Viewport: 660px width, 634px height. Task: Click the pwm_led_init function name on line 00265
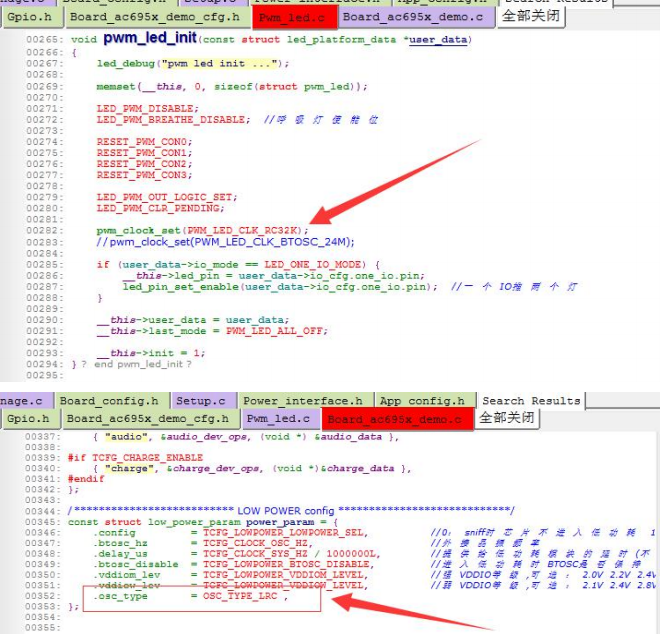150,38
